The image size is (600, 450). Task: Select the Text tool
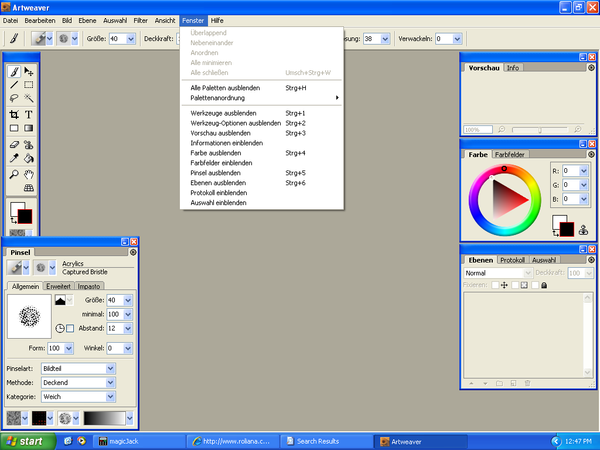click(x=29, y=114)
